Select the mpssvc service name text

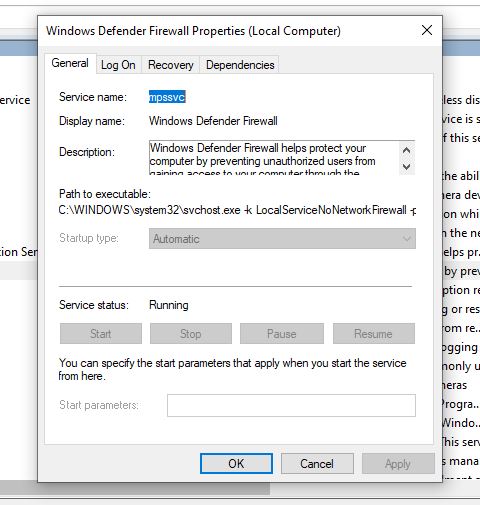pyautogui.click(x=167, y=97)
